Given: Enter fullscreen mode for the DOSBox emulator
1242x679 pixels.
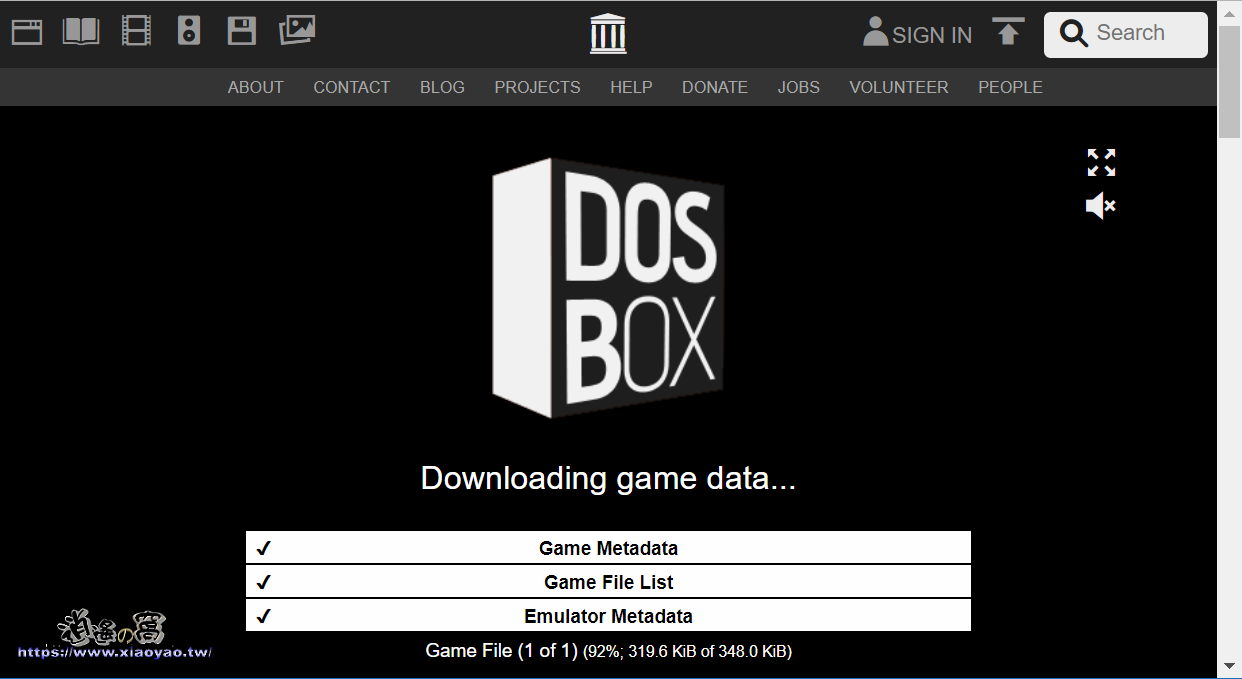Looking at the screenshot, I should coord(1100,163).
